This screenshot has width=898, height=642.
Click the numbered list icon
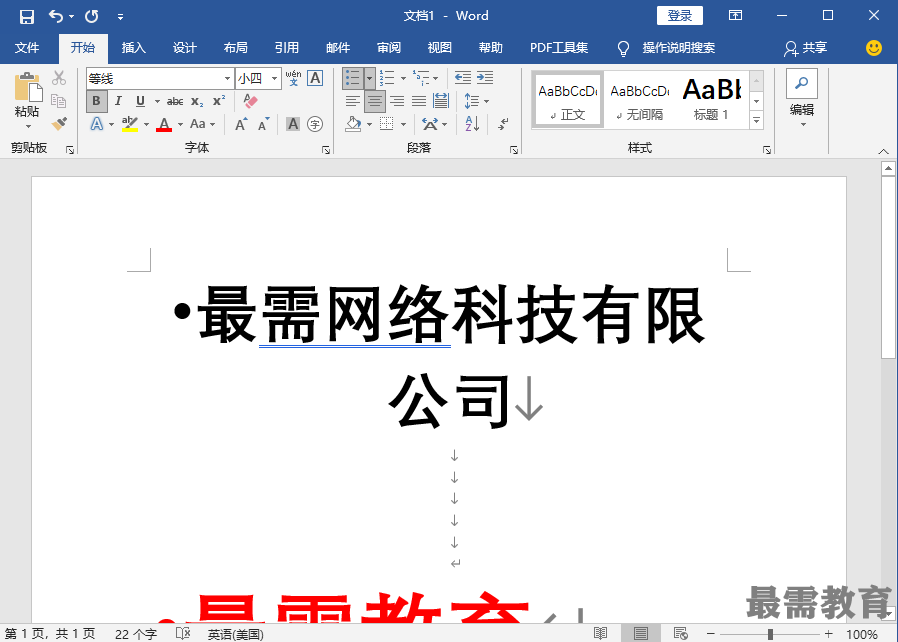click(x=387, y=78)
